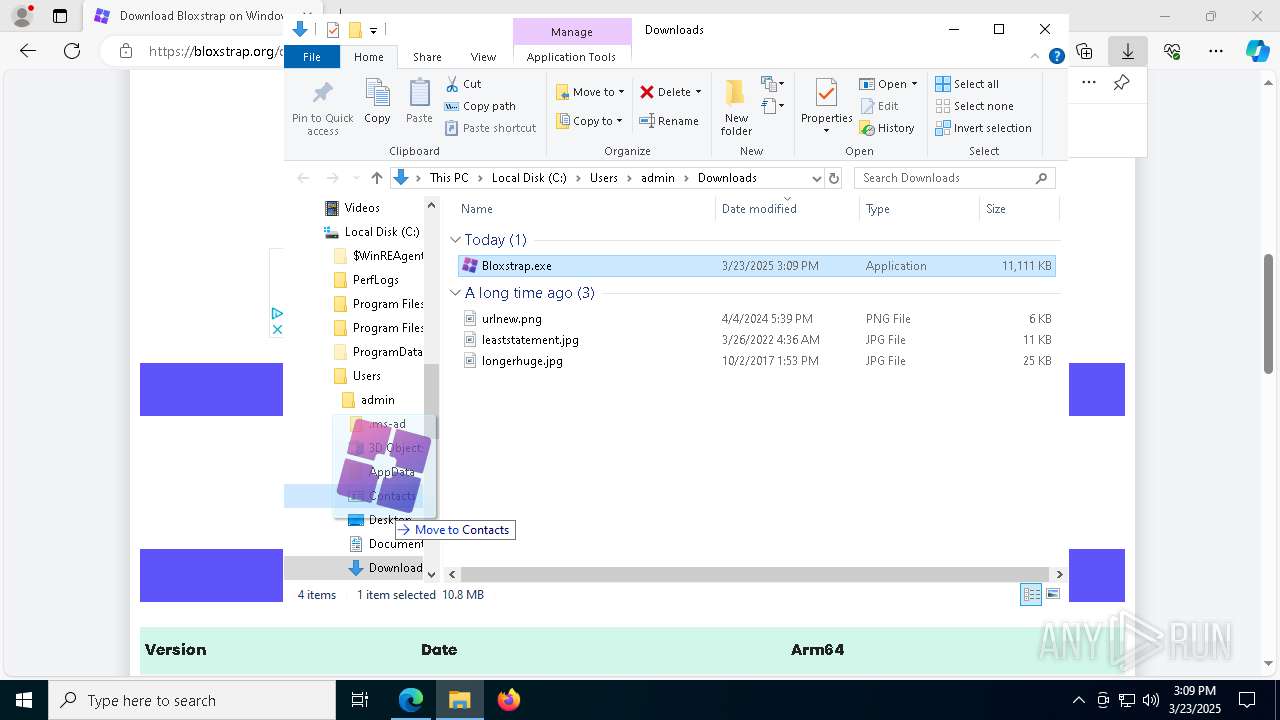This screenshot has height=720, width=1280.
Task: Click History in Open group
Action: click(x=887, y=128)
